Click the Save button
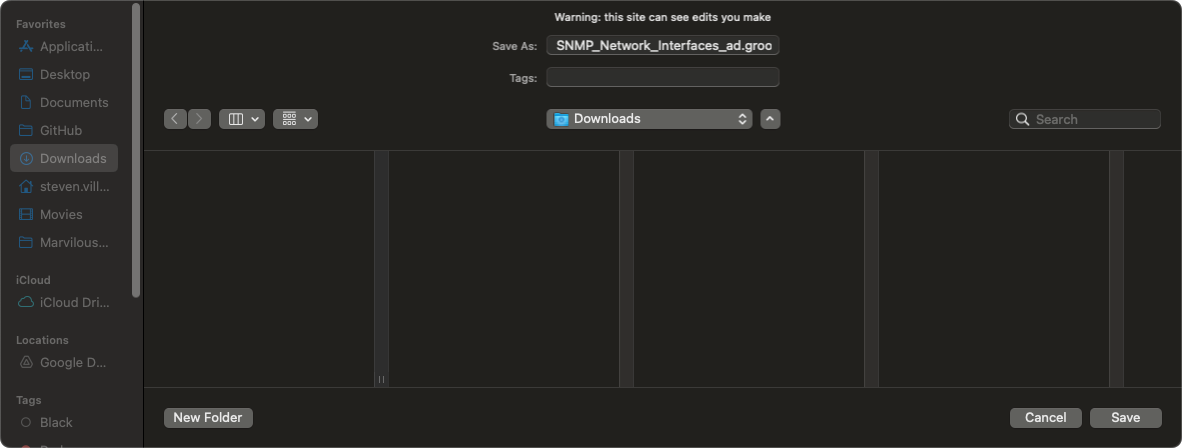 coord(1125,418)
